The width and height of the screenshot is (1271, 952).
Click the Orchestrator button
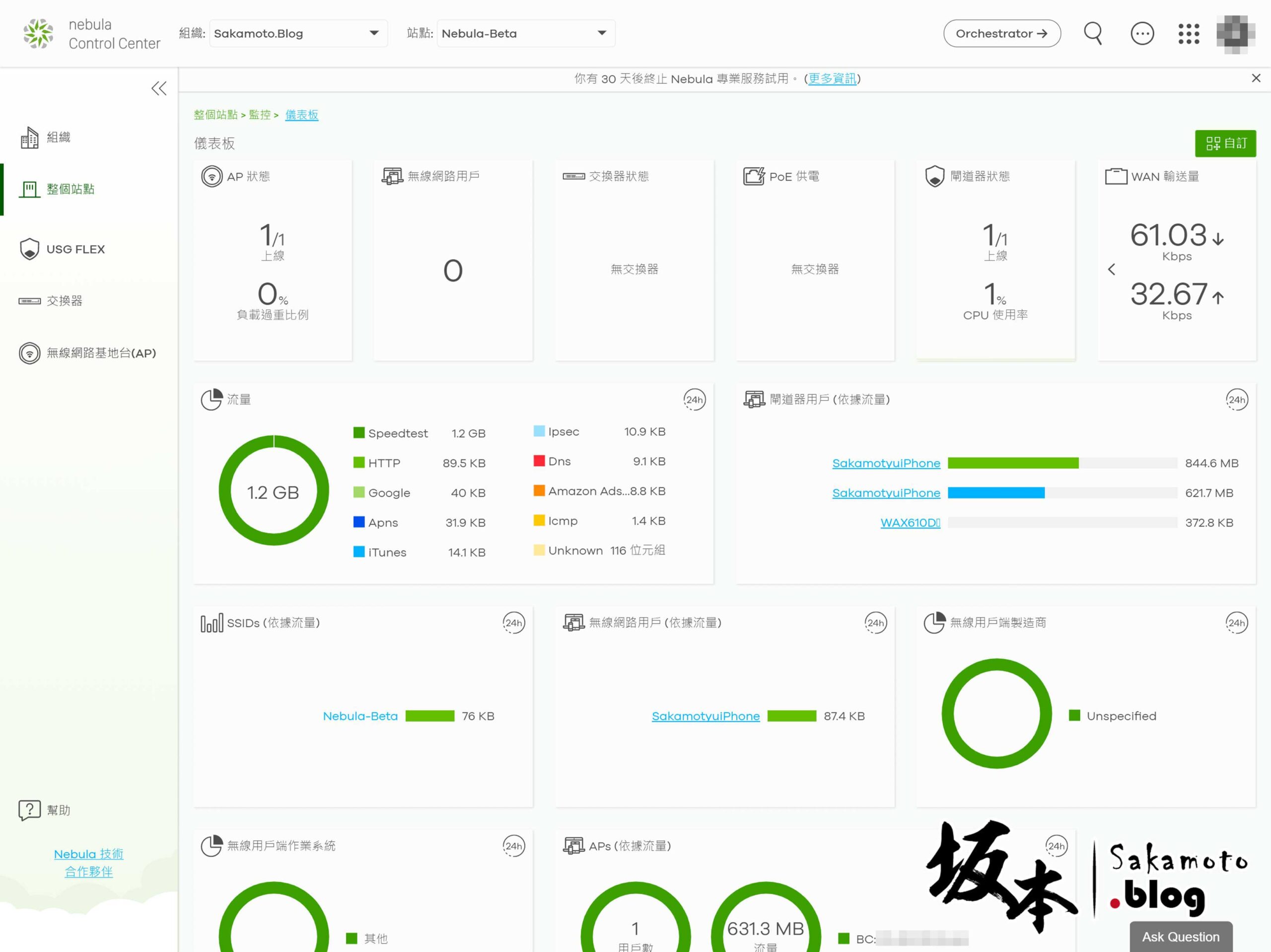pyautogui.click(x=1001, y=33)
